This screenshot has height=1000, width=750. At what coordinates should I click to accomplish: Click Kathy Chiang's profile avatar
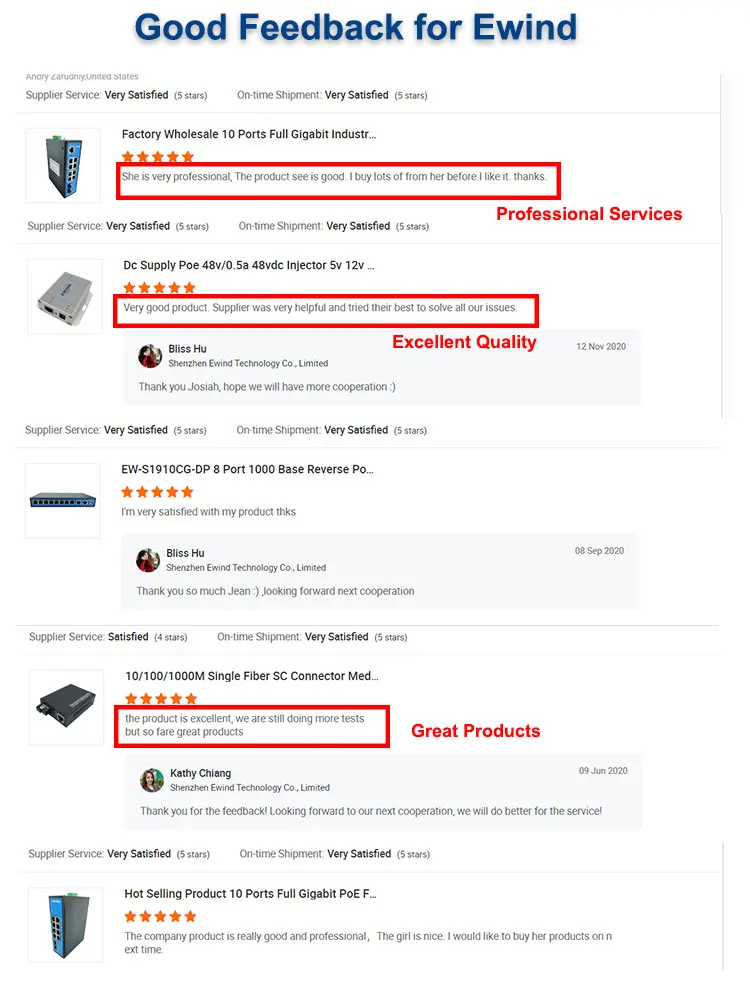click(x=152, y=780)
